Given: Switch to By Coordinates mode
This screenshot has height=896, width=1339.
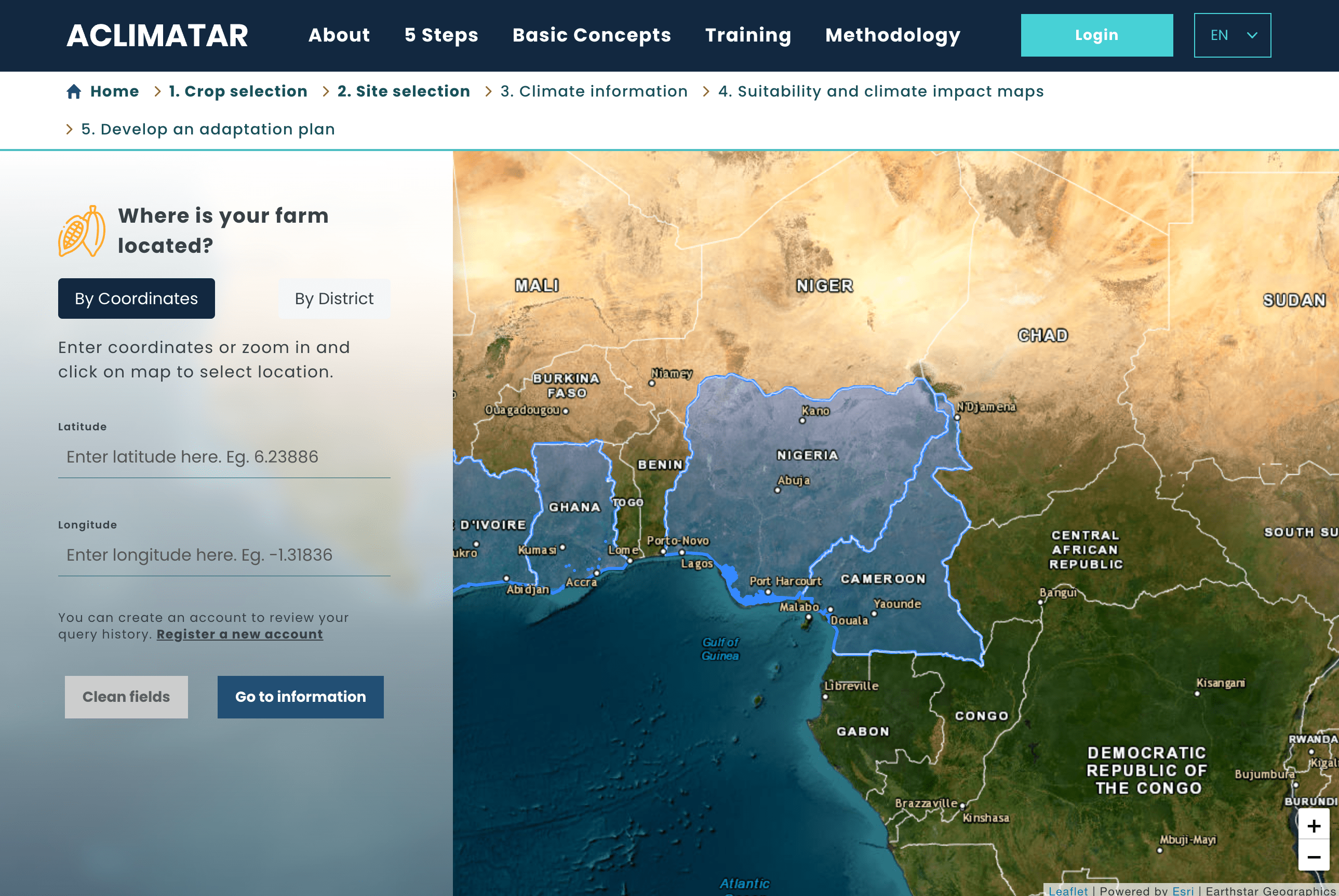Looking at the screenshot, I should pos(136,298).
